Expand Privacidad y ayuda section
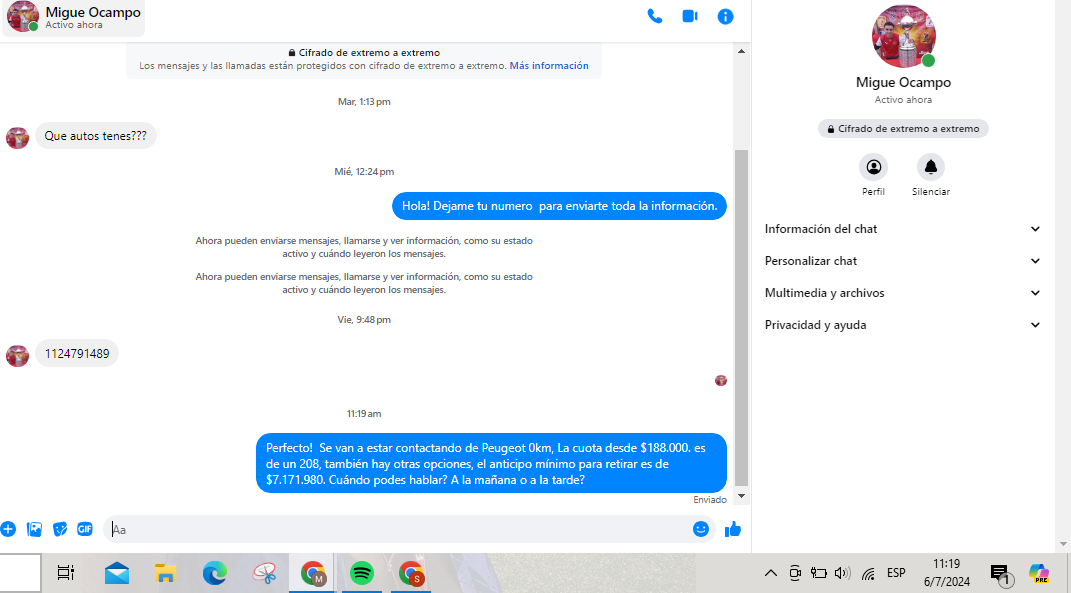The height and width of the screenshot is (593, 1071). [x=903, y=325]
